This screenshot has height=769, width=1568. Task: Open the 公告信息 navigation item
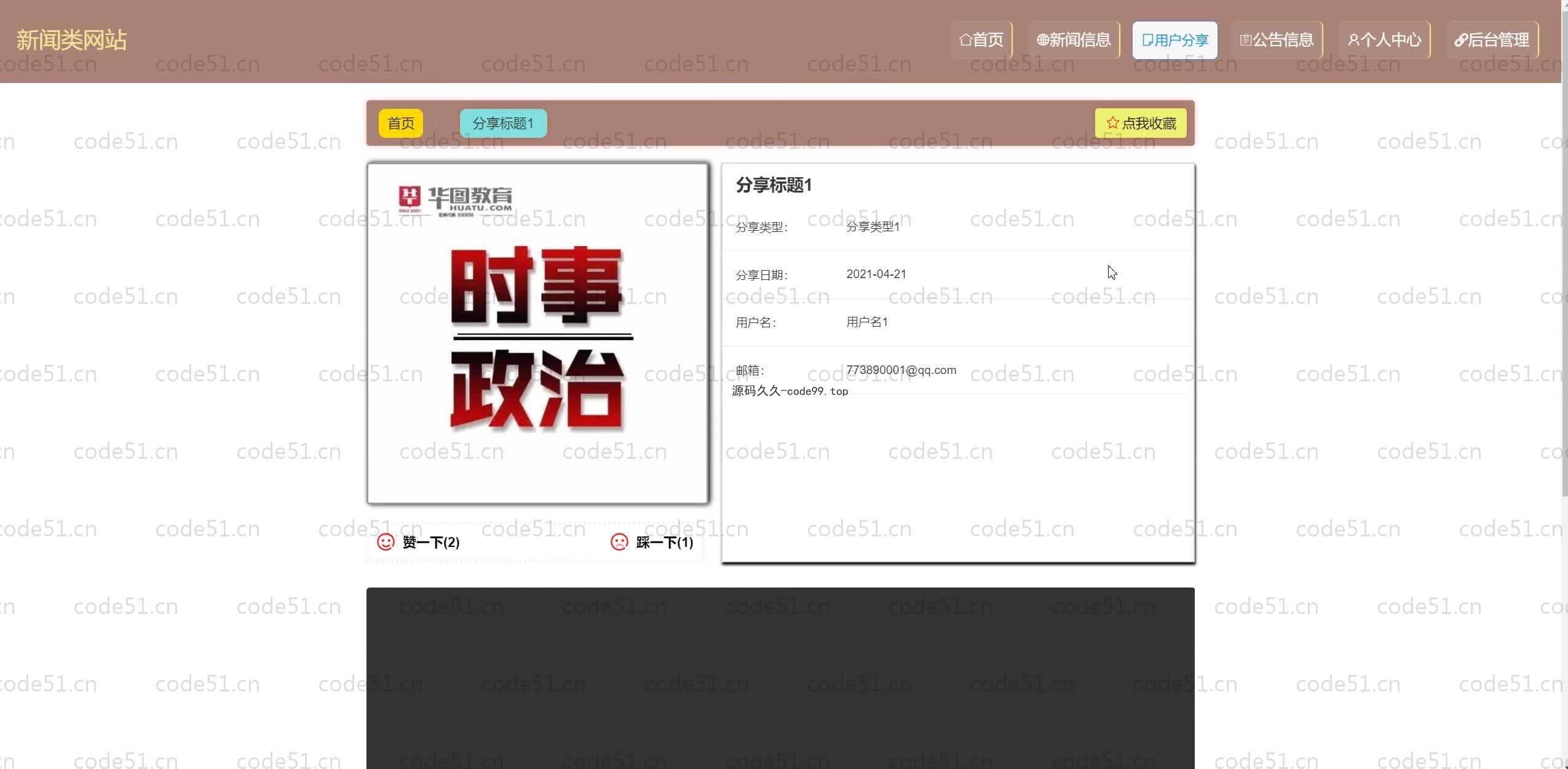(x=1277, y=40)
